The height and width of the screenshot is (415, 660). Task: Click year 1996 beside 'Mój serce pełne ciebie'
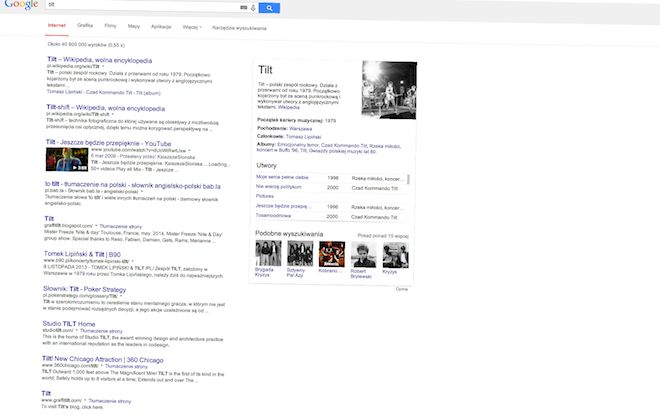pos(333,178)
